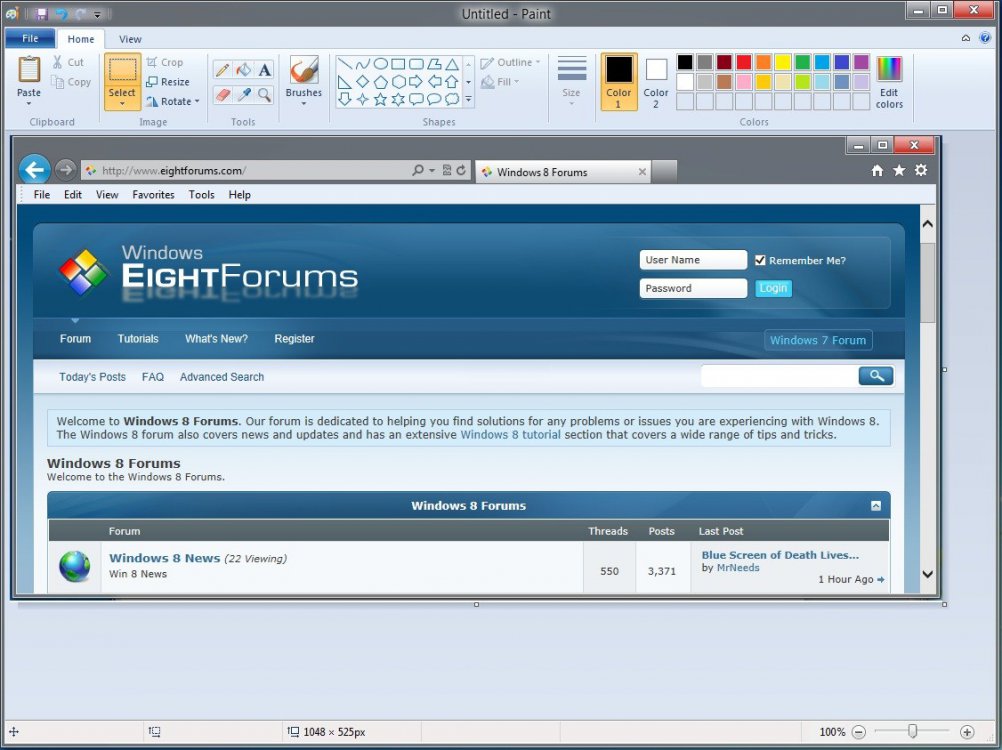Click the Paste button
This screenshot has width=1002, height=750.
[29, 81]
